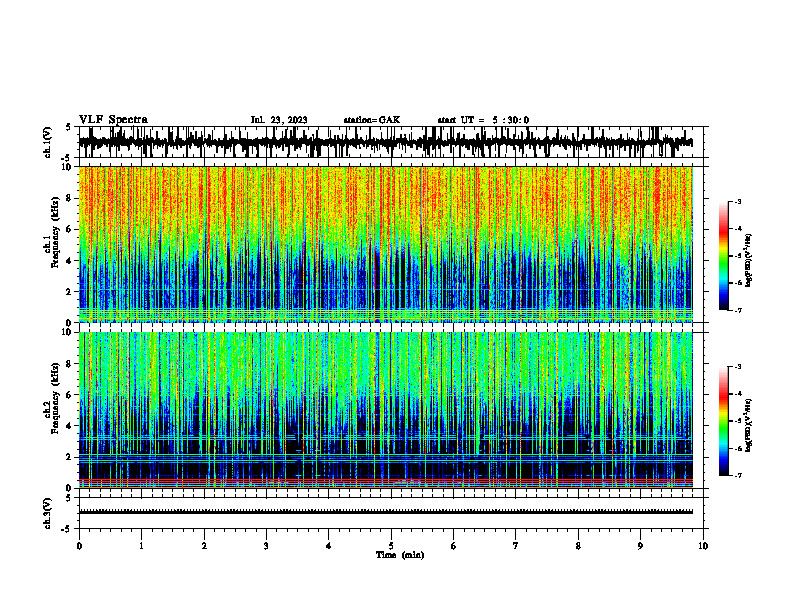Select the date text "Jul 23, 2023"
This screenshot has width=792, height=612.
(x=279, y=120)
